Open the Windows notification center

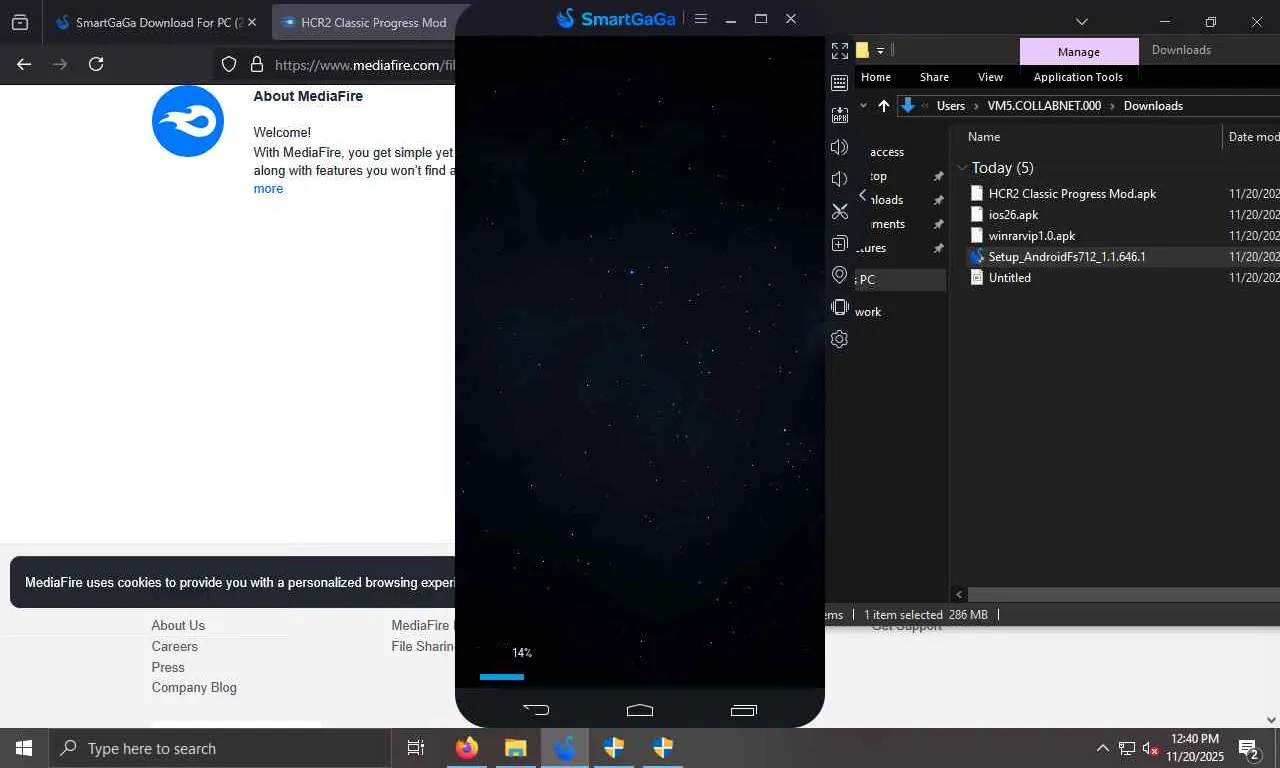(1249, 748)
